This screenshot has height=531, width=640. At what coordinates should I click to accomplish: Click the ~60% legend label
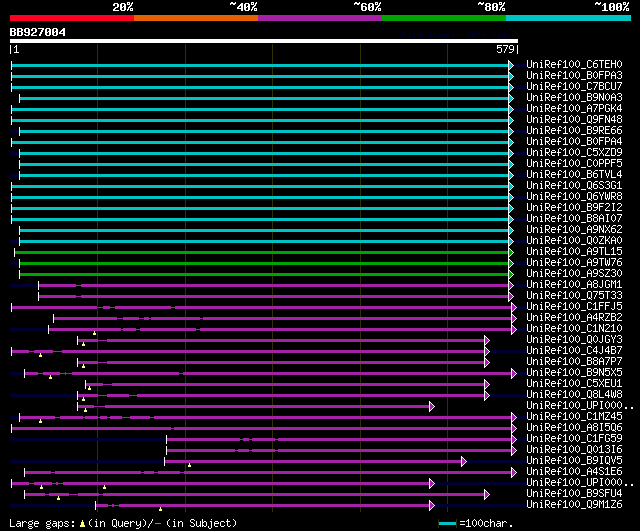367,7
